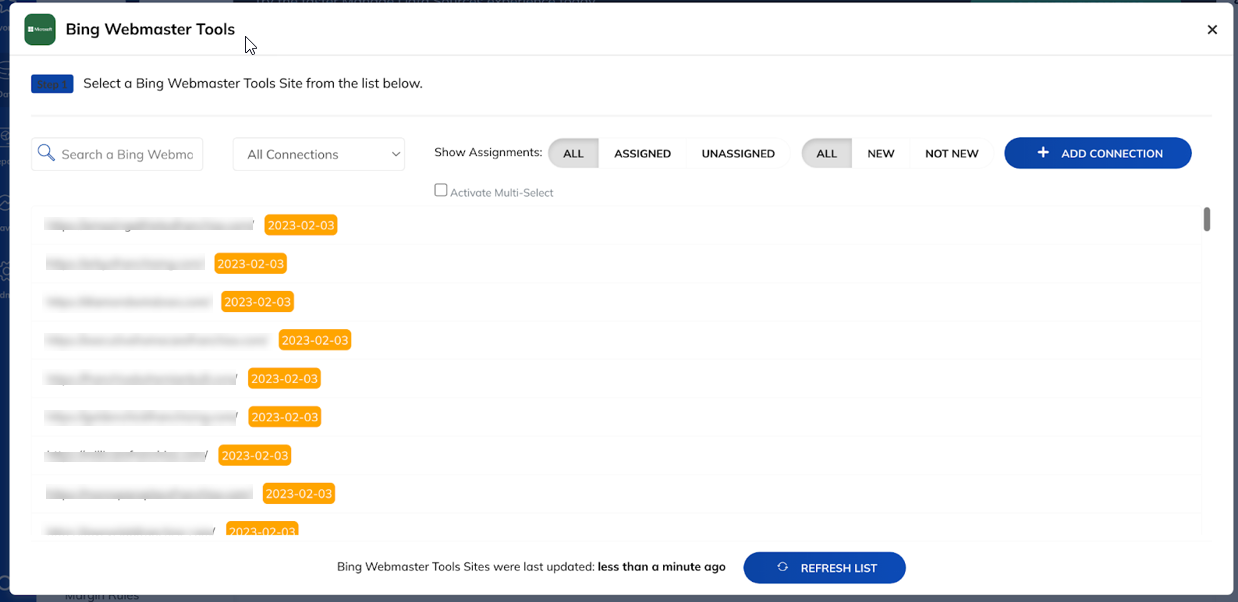Click the "Bing Webmaster Tools" dialog title
This screenshot has height=602, width=1238.
coord(150,29)
